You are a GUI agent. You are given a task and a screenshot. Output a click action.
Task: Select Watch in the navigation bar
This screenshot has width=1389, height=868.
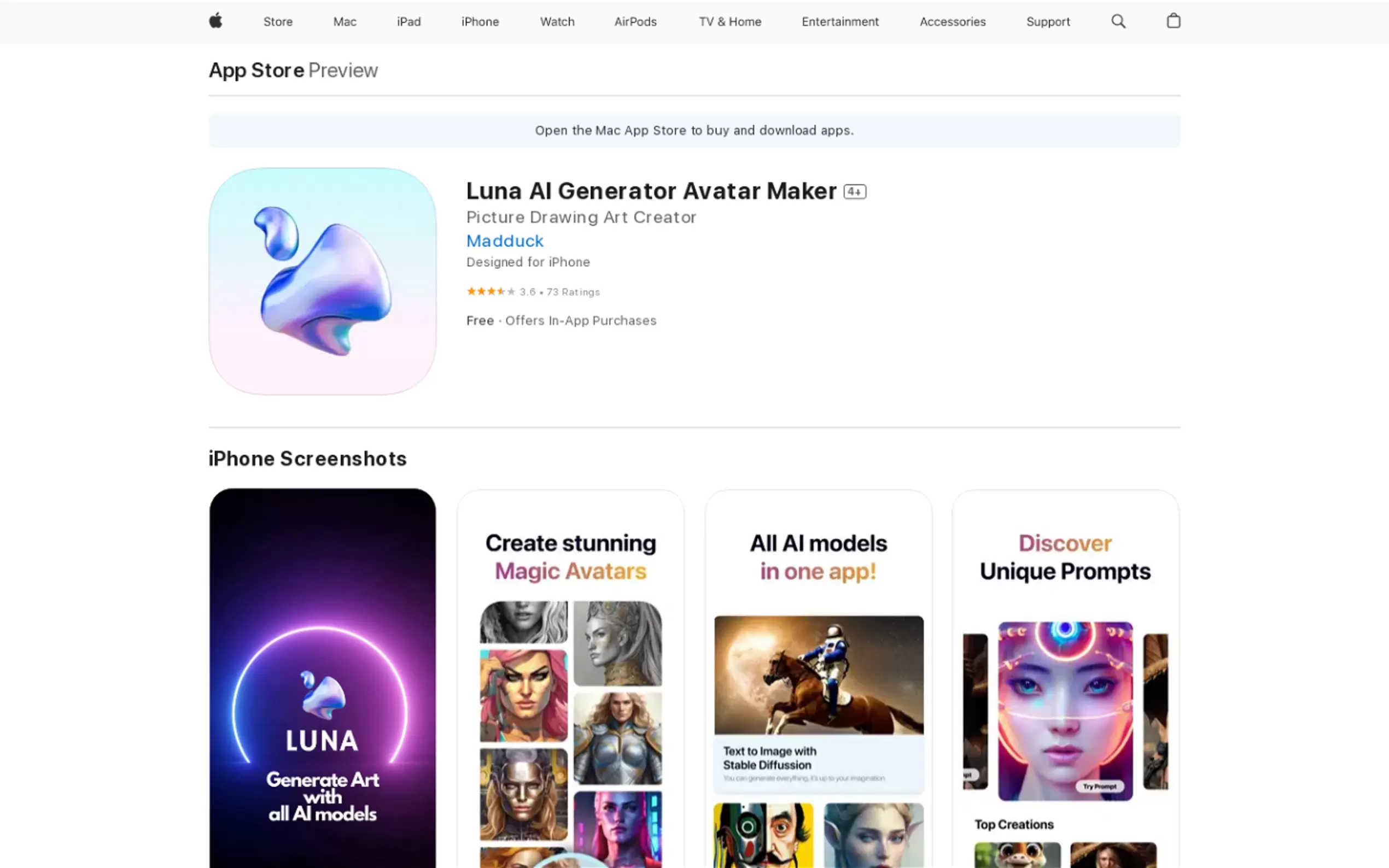click(557, 22)
